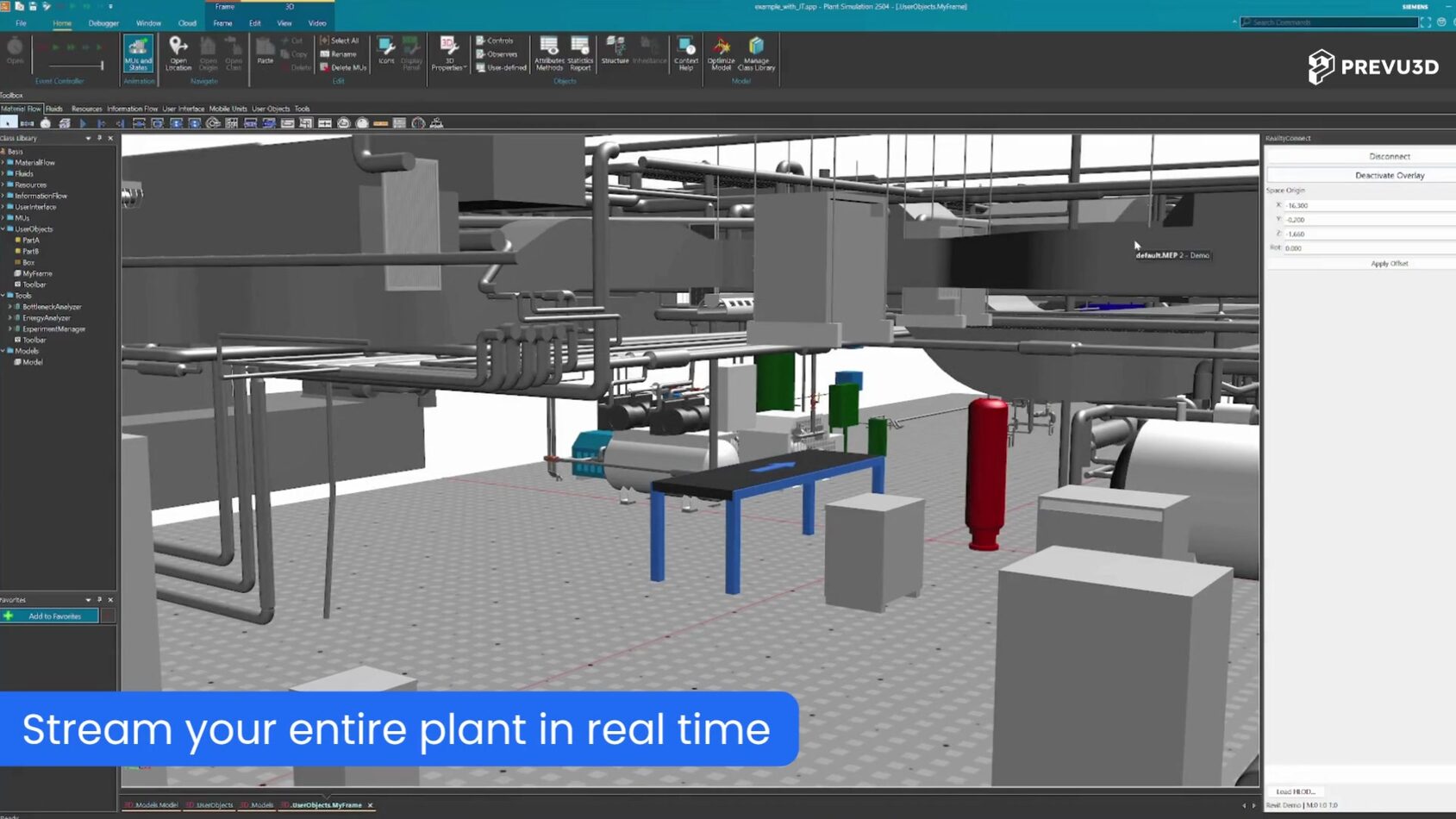Open the Statistics Report
This screenshot has width=1456, height=819.
coord(580,53)
